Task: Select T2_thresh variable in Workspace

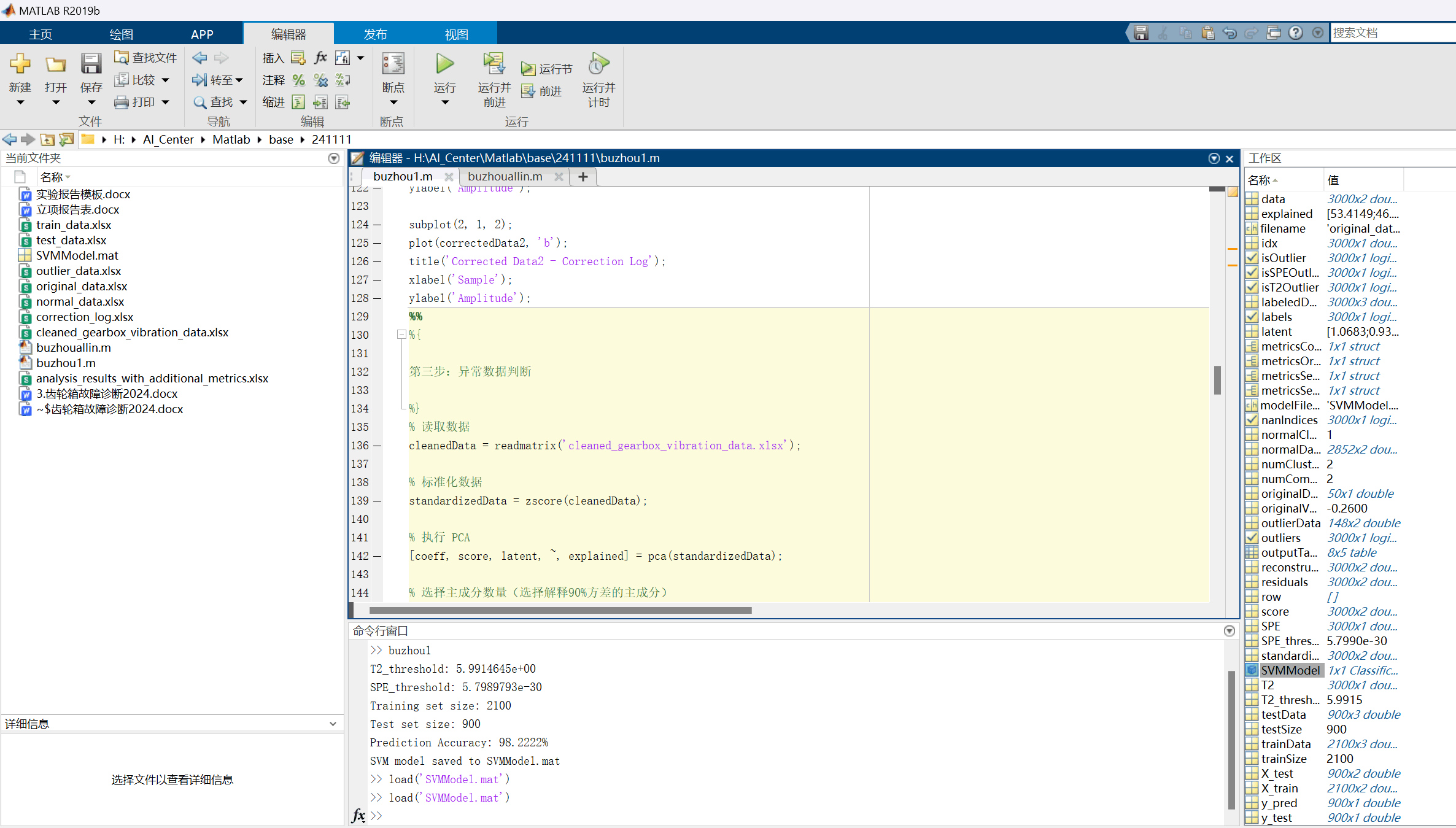Action: (1290, 700)
